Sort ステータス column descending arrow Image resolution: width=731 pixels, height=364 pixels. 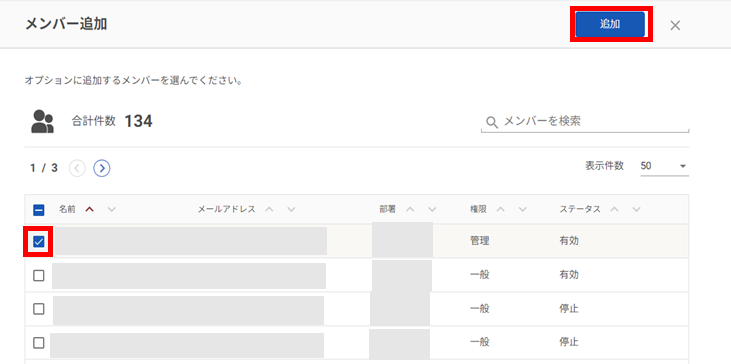(x=636, y=209)
